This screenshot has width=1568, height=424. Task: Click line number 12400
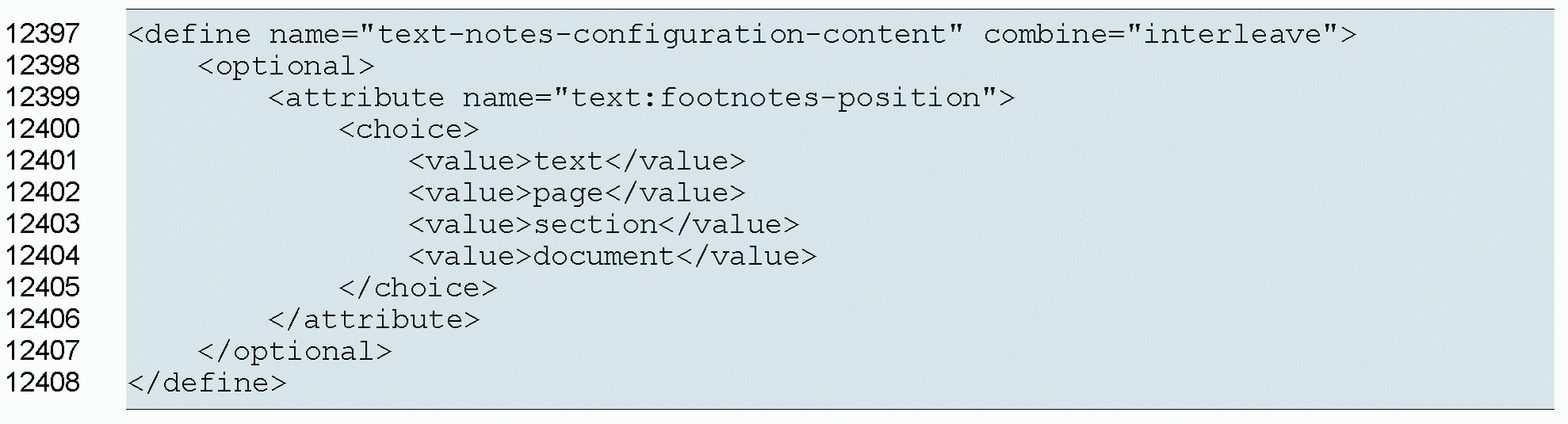tap(43, 129)
